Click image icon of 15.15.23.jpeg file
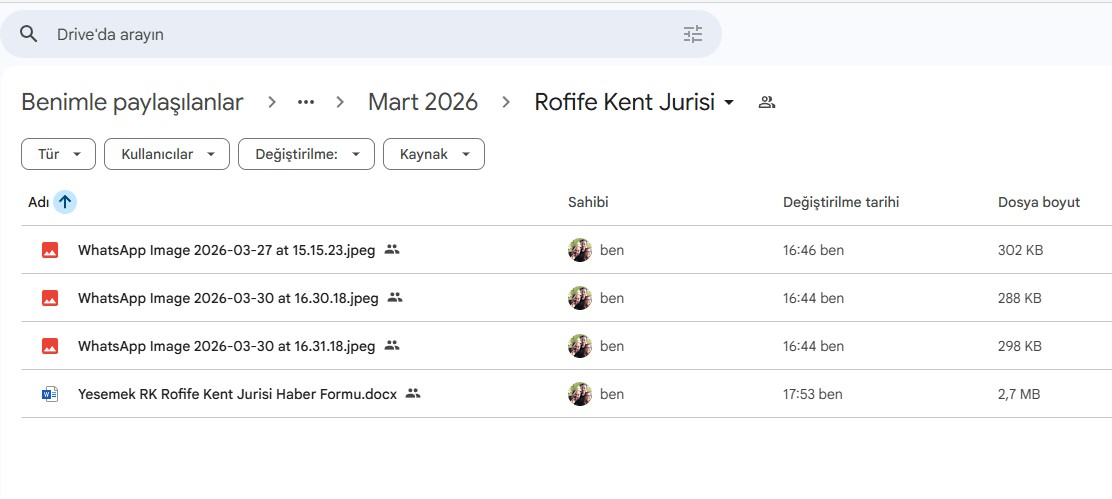The width and height of the screenshot is (1112, 499). point(50,250)
